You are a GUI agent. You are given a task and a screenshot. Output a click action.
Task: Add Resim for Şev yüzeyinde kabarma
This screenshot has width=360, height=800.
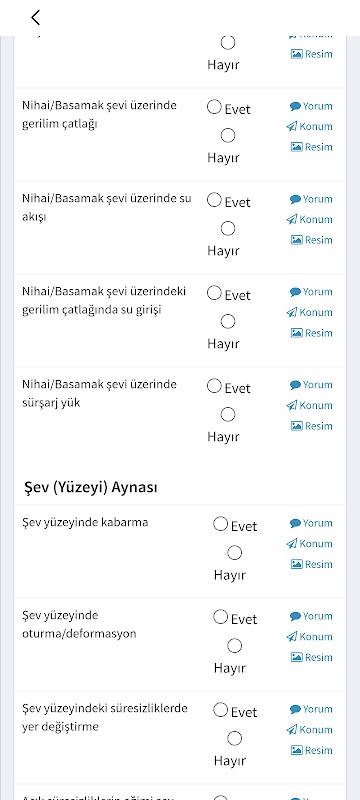(312, 564)
